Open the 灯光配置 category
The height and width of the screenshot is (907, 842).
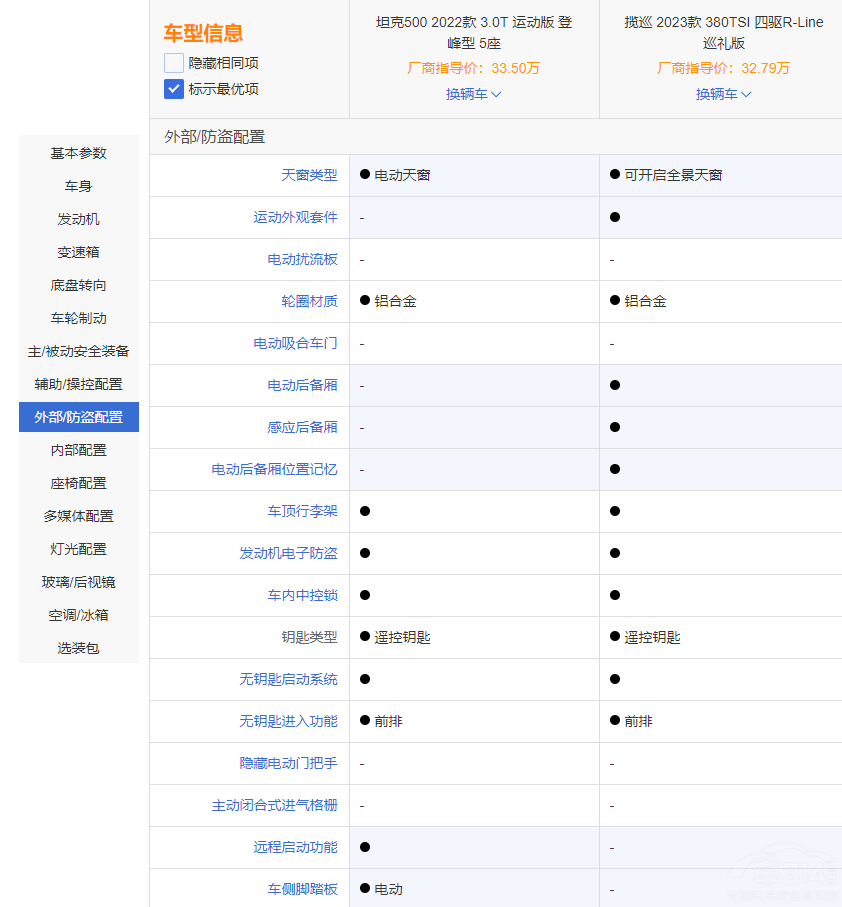coord(79,549)
